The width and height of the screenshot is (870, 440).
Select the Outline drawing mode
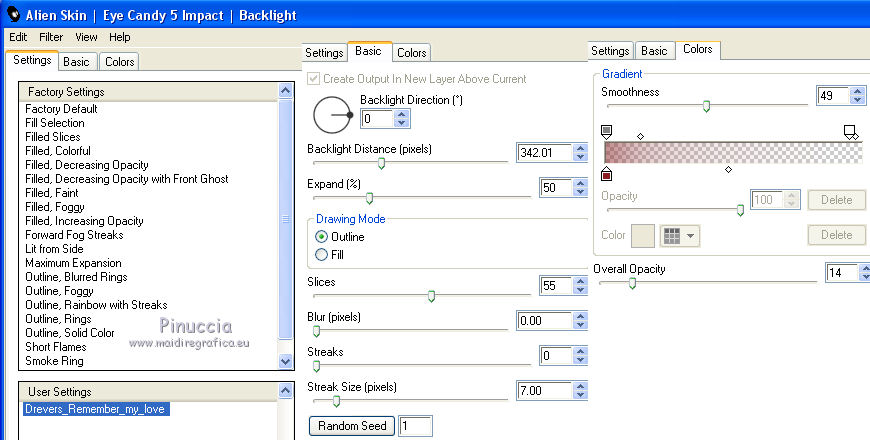pyautogui.click(x=321, y=237)
